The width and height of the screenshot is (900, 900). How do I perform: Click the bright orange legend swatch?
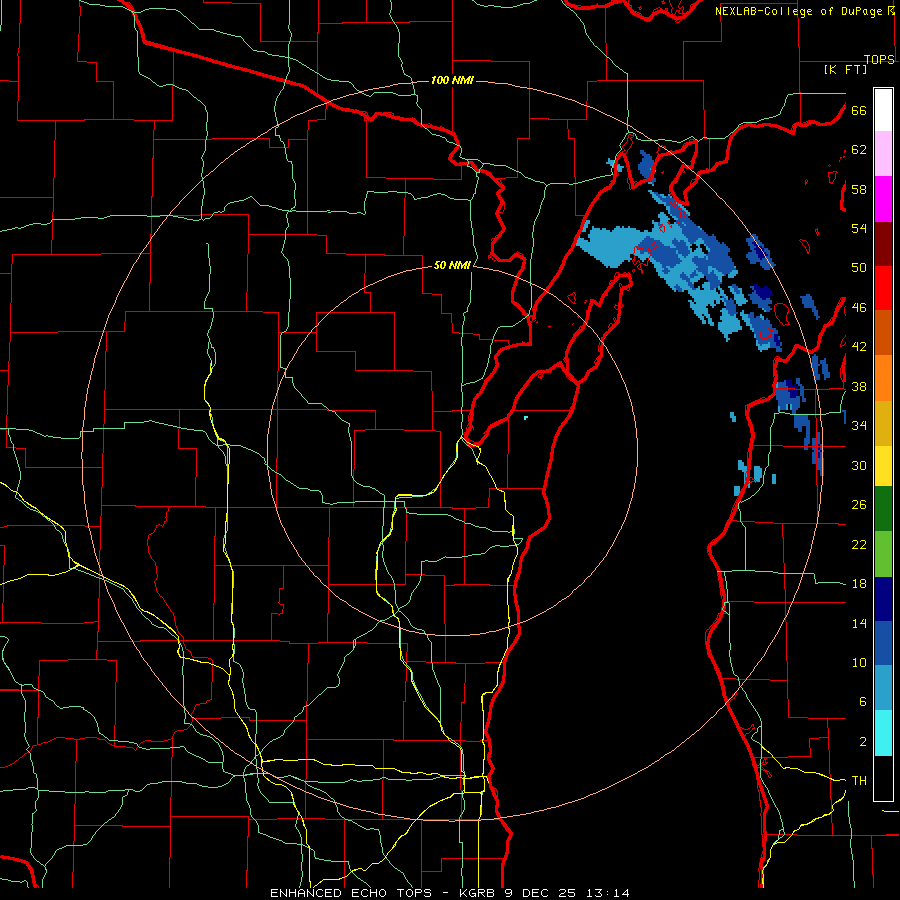tap(883, 378)
